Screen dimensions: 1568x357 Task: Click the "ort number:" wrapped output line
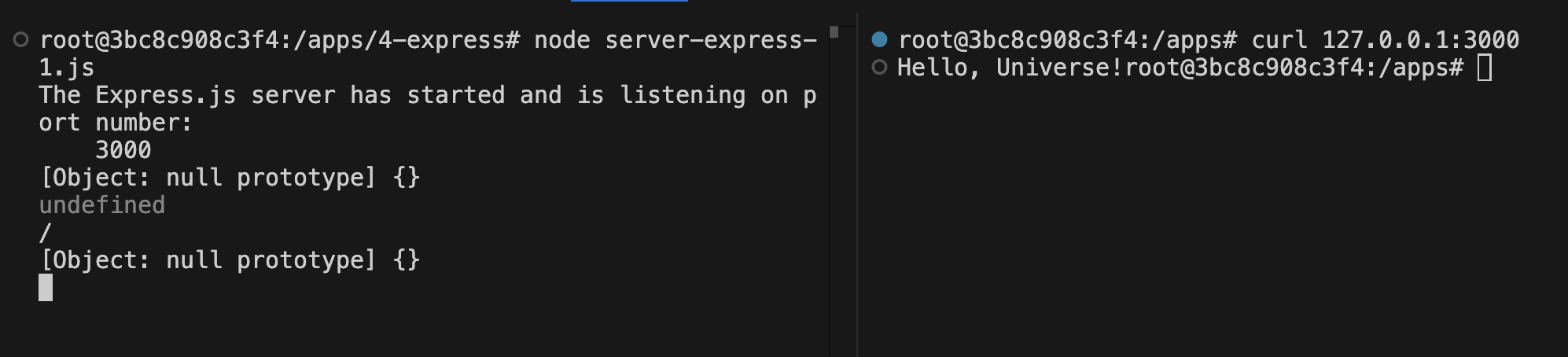(x=116, y=123)
